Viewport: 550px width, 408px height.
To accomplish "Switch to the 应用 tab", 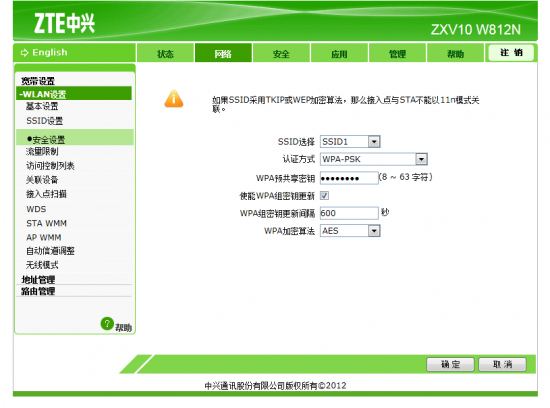I will point(339,53).
